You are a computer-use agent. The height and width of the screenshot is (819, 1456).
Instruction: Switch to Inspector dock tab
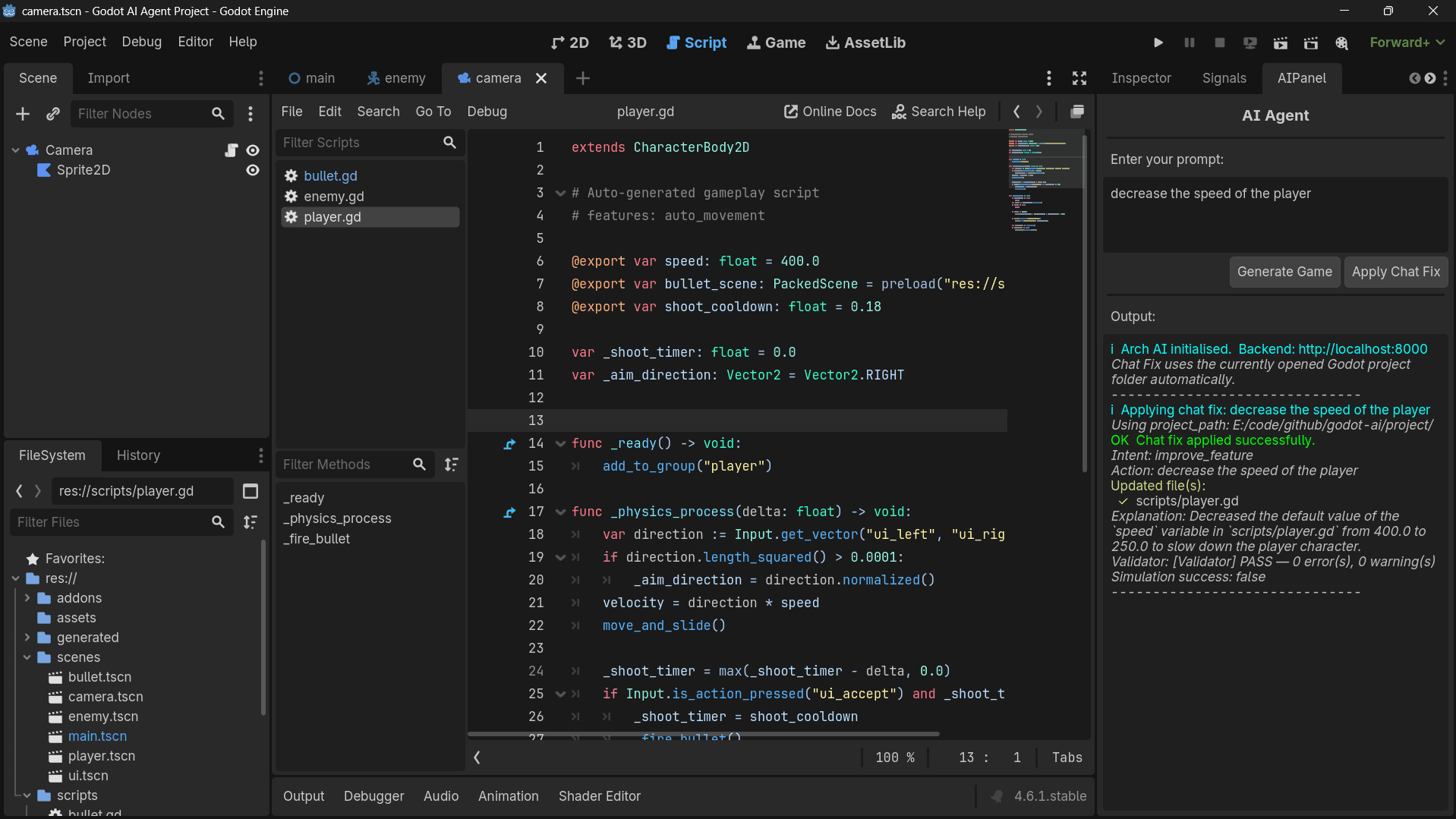pos(1141,78)
